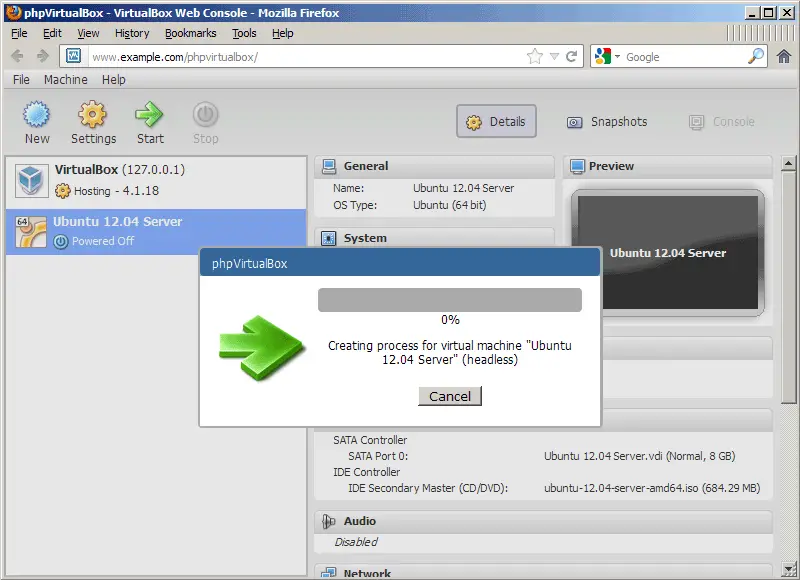Click the "IDE Controller" label
Viewport: 800px width, 580px height.
pos(366,472)
